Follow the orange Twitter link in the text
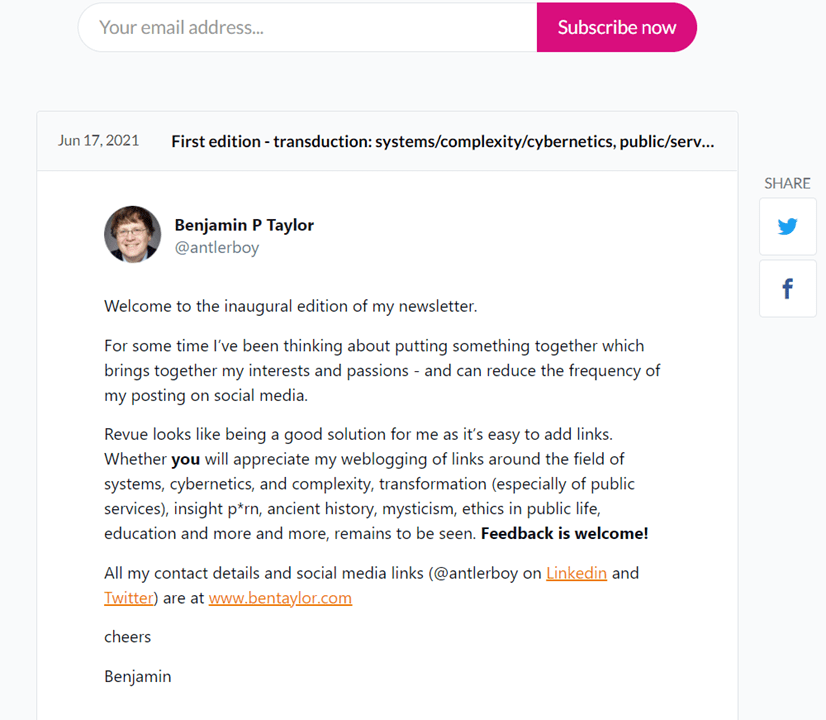Viewport: 826px width, 720px height. [x=129, y=598]
